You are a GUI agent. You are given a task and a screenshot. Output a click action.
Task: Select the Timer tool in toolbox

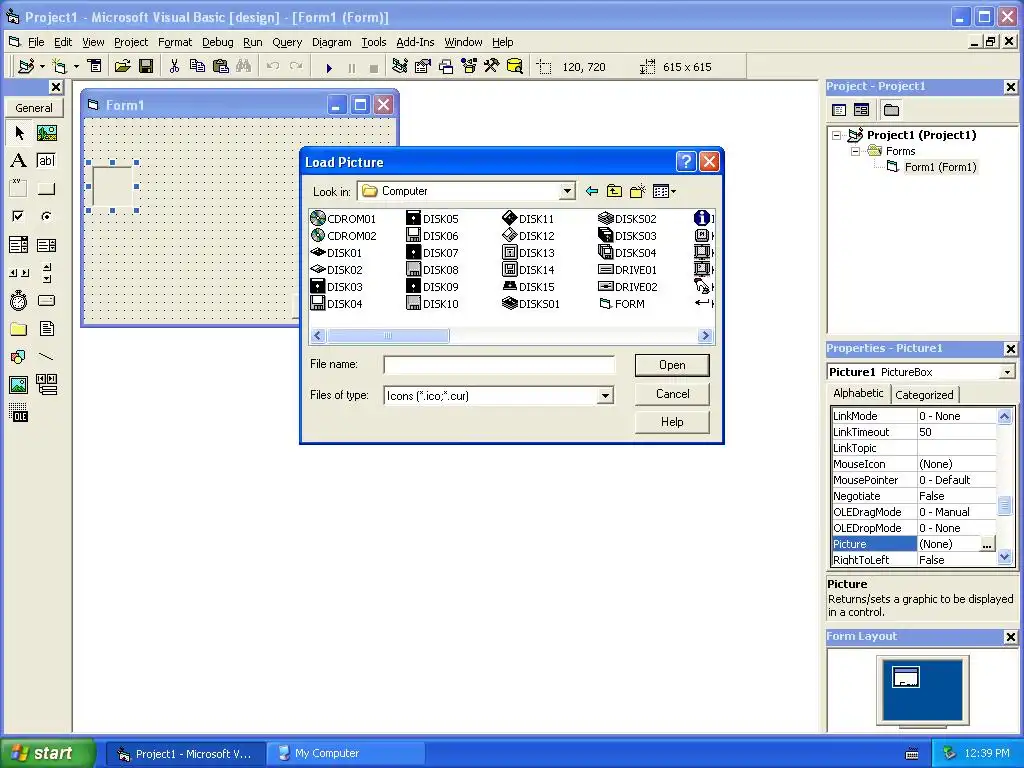point(19,300)
